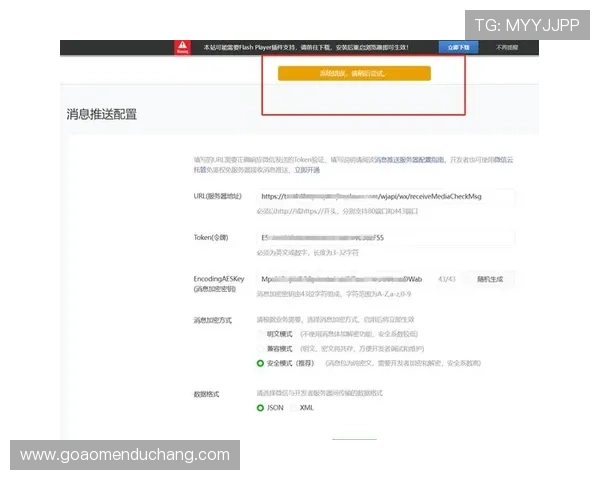Click the 43/43 character counter

(447, 279)
